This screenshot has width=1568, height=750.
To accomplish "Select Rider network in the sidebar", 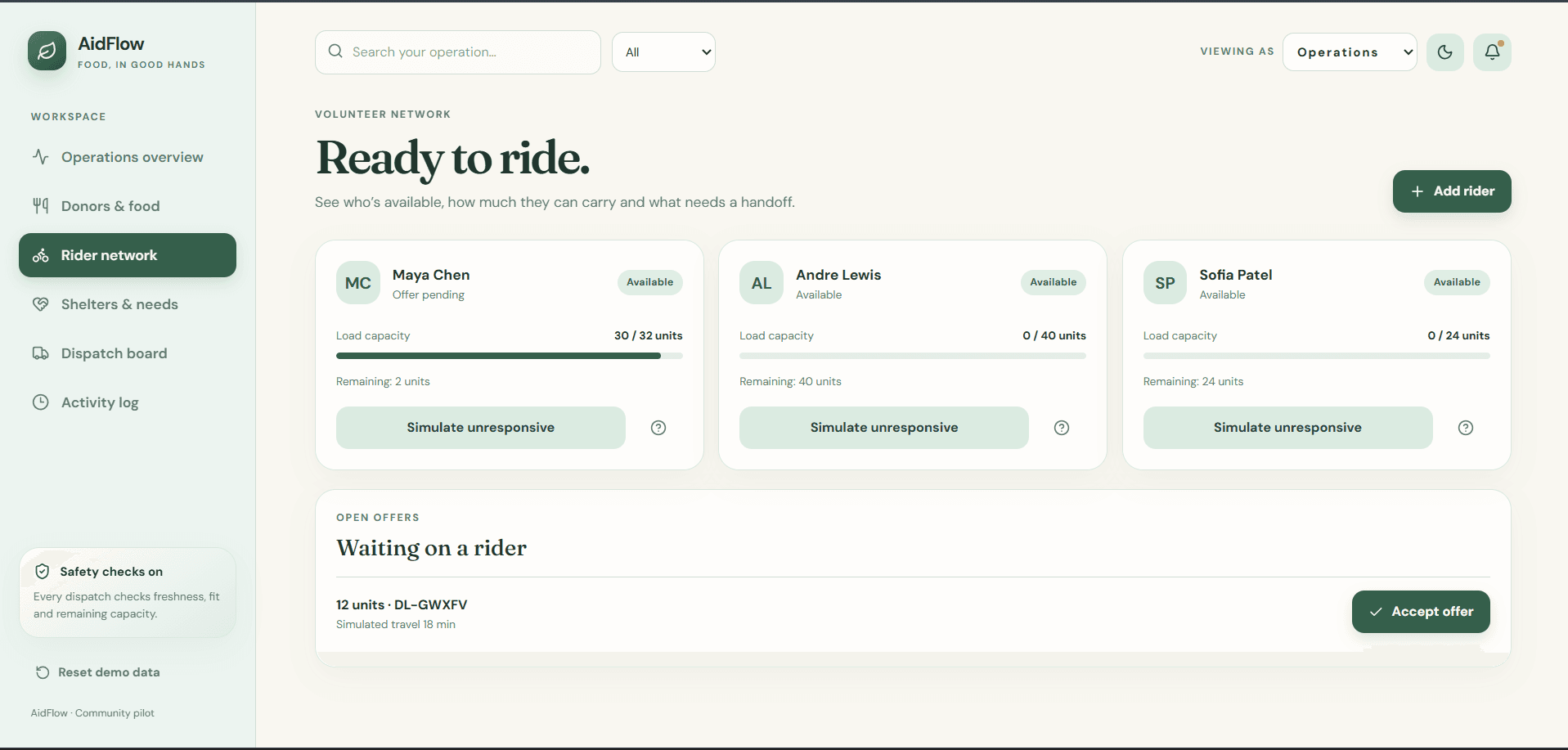I will (x=128, y=255).
